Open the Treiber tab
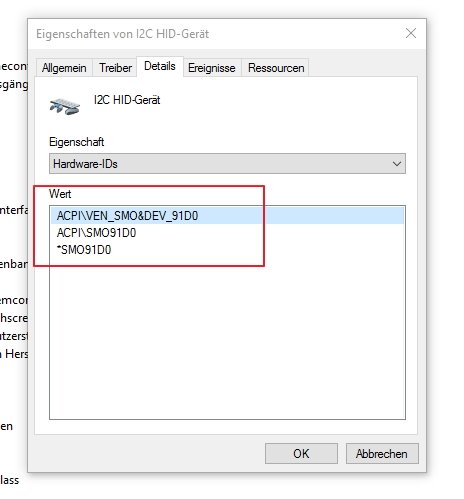Image resolution: width=464 pixels, height=499 pixels. [115, 68]
